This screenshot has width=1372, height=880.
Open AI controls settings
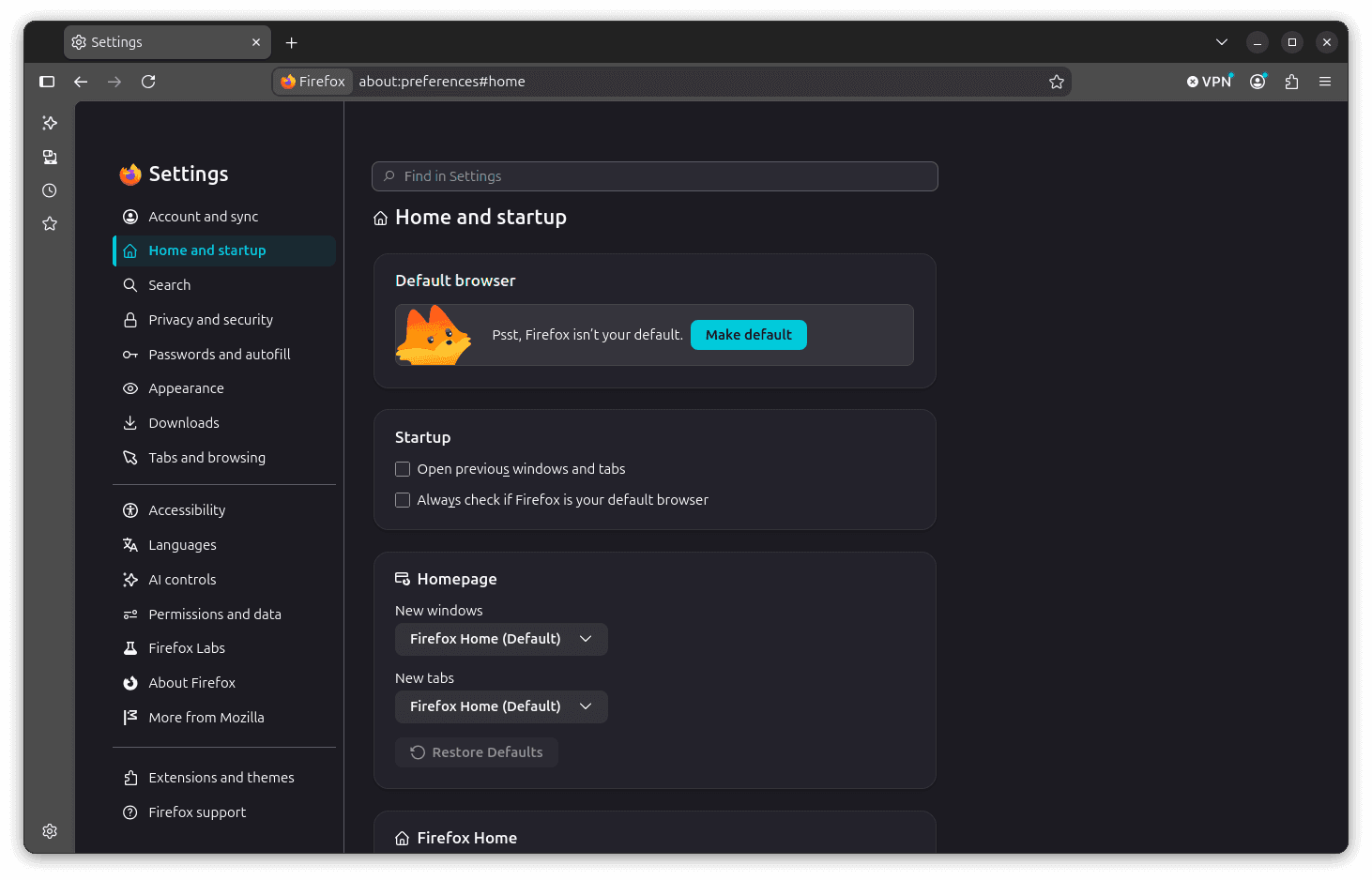coord(224,580)
